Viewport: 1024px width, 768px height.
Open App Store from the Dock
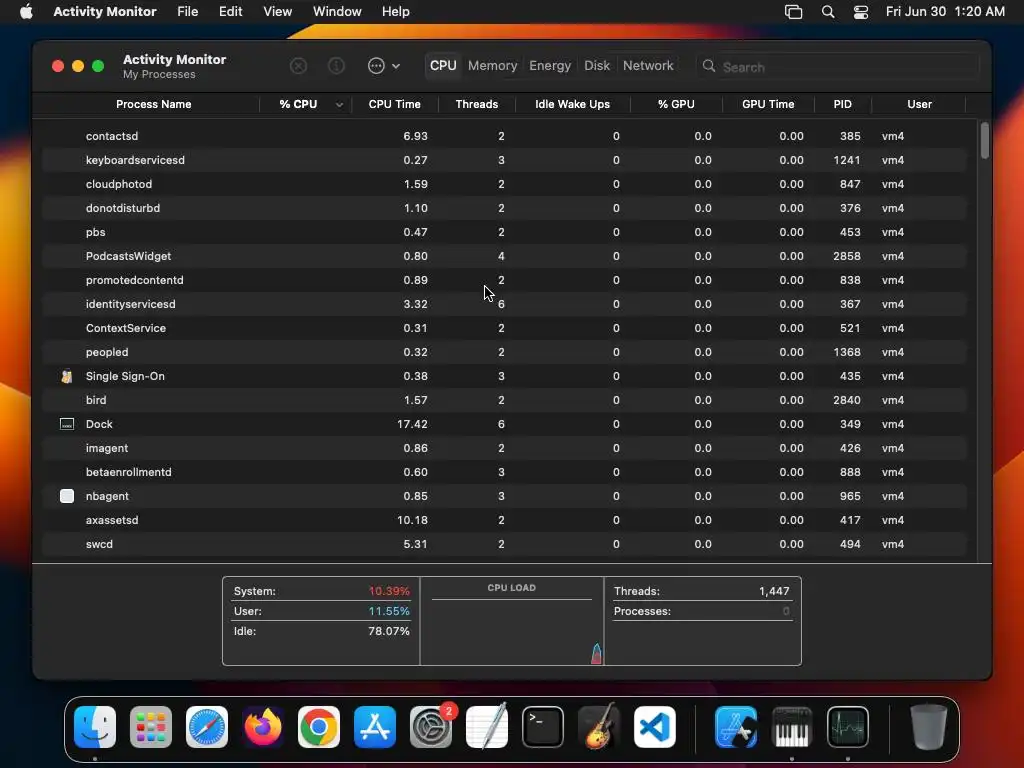[375, 727]
